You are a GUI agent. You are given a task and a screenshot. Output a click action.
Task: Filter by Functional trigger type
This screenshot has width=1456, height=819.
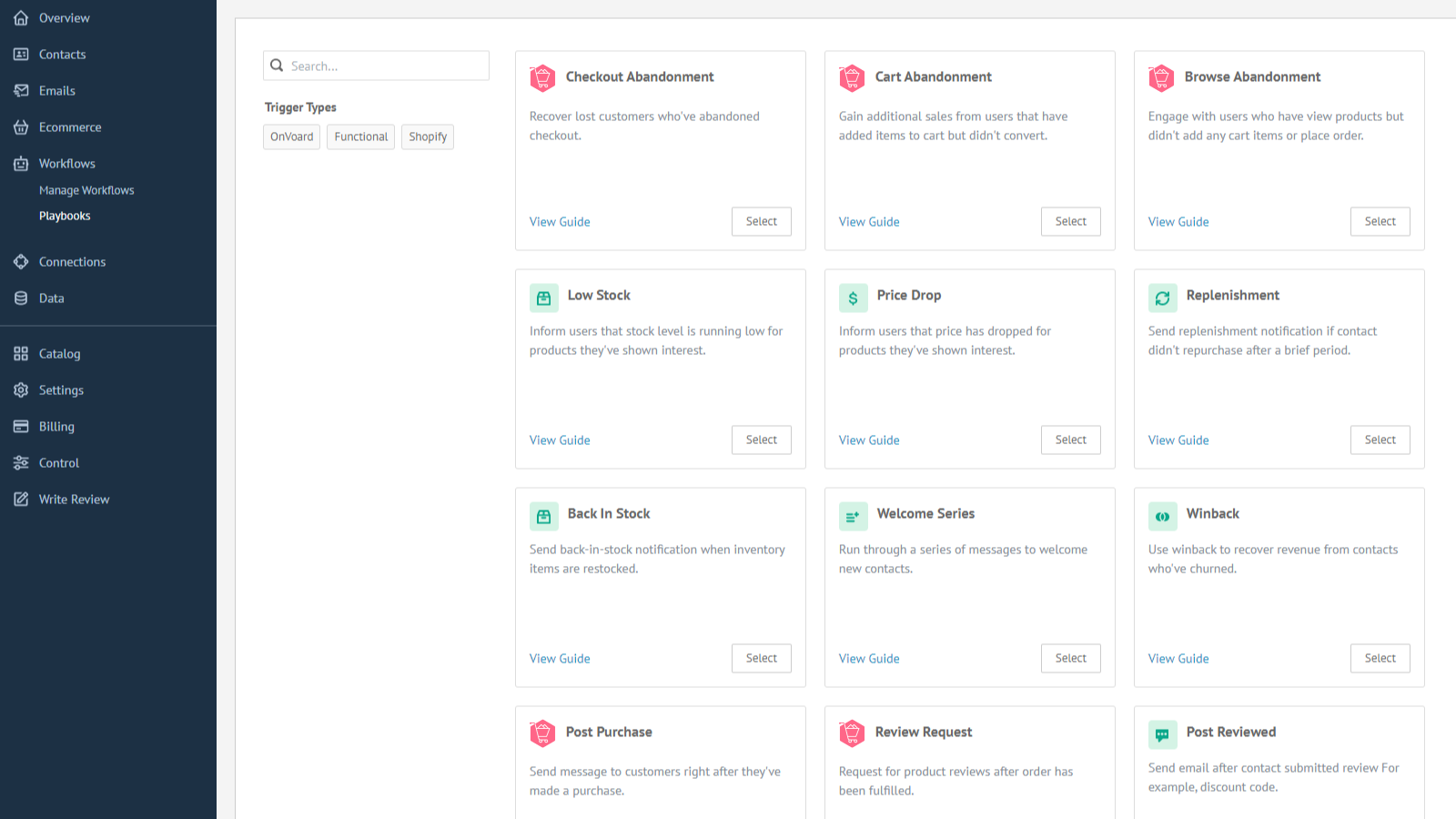pos(360,136)
